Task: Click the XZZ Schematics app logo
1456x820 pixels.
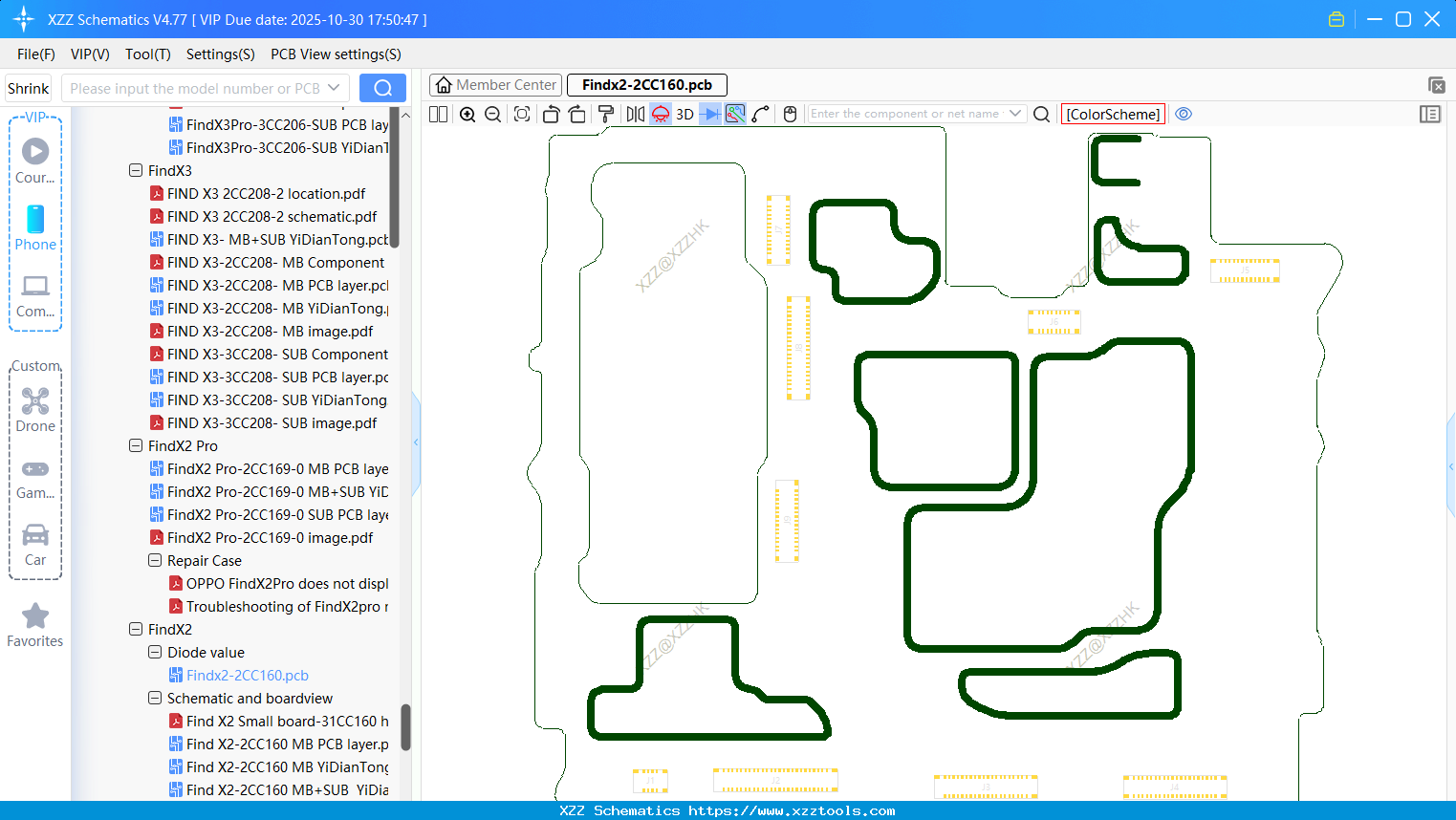Action: pyautogui.click(x=24, y=19)
